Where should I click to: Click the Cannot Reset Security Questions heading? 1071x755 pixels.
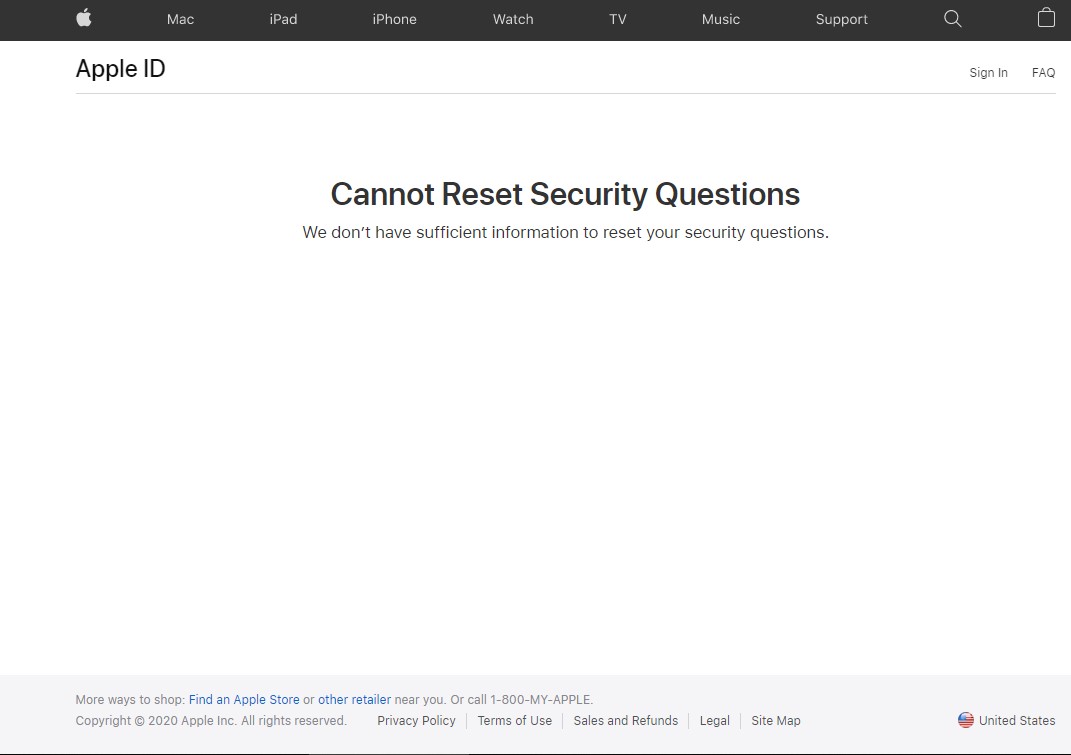click(565, 194)
